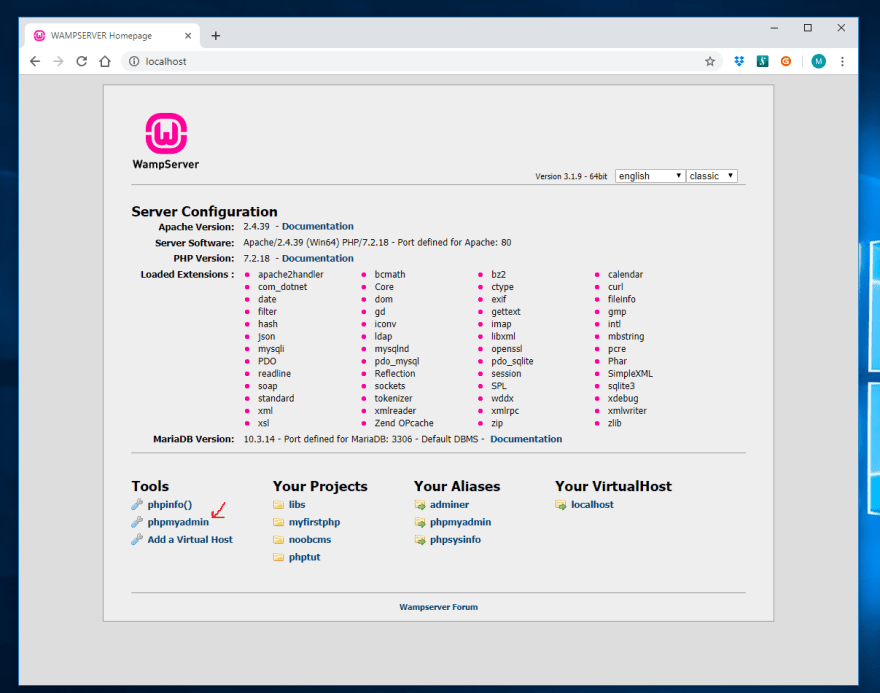Click the pdo_sqlite extension entry
Screen dimensions: 880x693
click(x=512, y=361)
